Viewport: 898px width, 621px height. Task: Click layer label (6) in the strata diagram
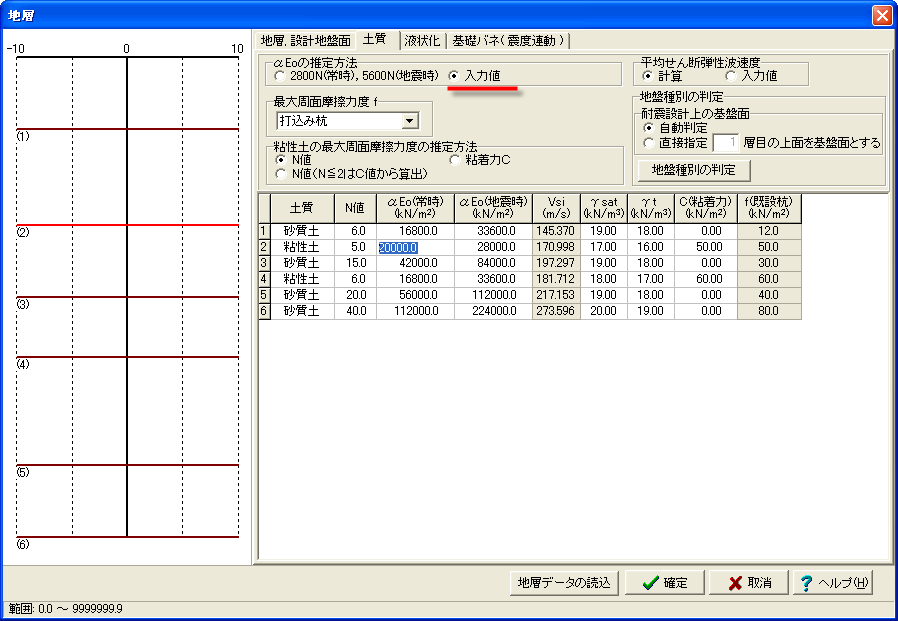pos(23,544)
